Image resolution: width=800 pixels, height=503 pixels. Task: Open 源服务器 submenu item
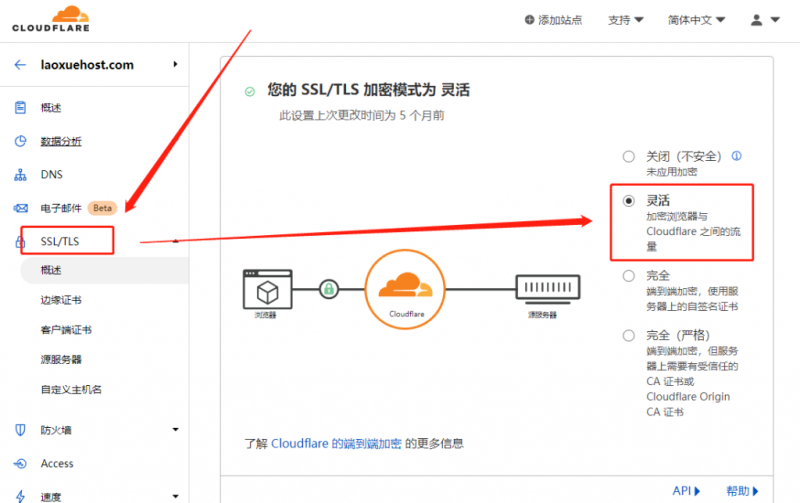(x=61, y=360)
